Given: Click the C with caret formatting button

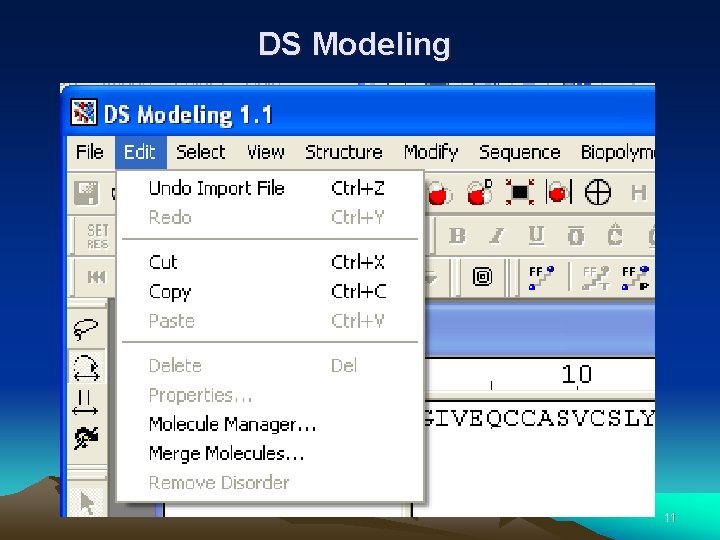Looking at the screenshot, I should coord(615,235).
